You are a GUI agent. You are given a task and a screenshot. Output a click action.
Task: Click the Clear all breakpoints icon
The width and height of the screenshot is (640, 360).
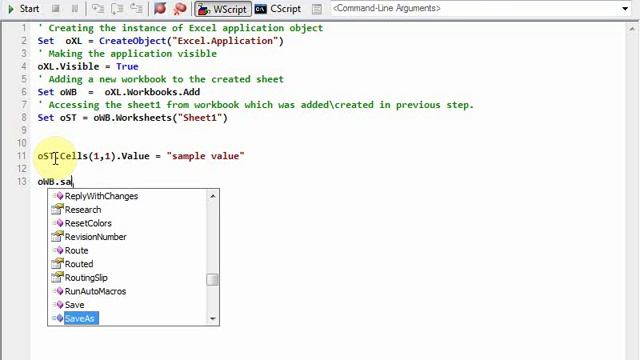click(180, 9)
